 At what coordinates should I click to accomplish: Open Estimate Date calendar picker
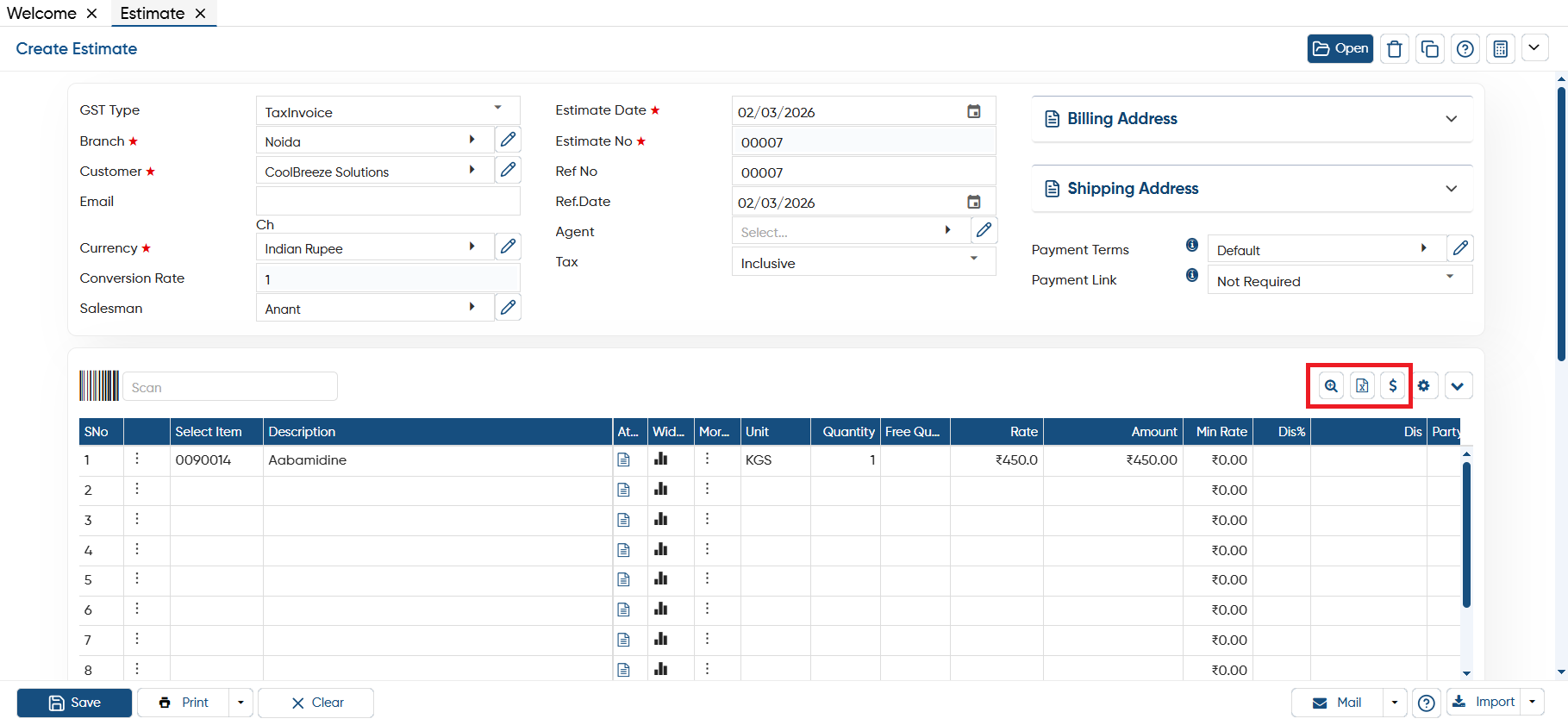[973, 111]
